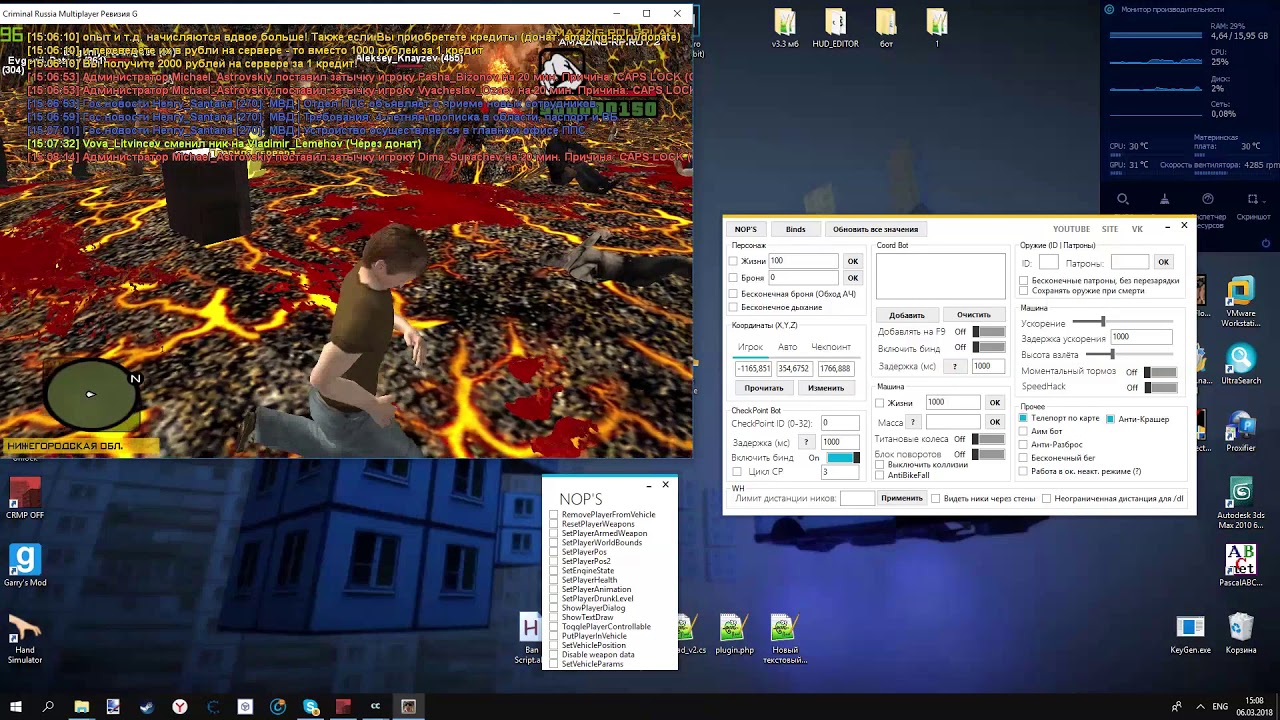Click the Изменить coordinates button
This screenshot has height=720, width=1280.
coord(826,388)
